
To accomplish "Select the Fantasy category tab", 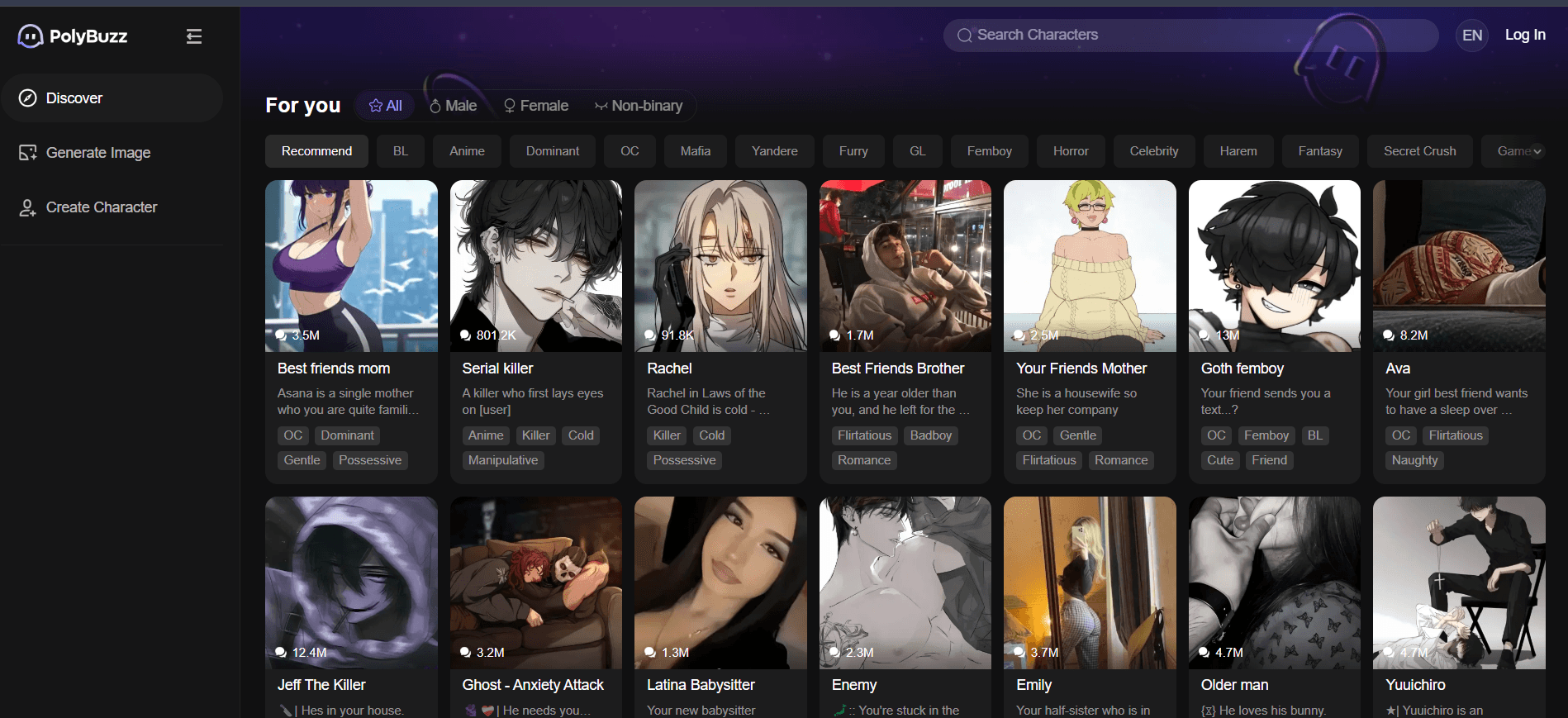I will pos(1320,151).
